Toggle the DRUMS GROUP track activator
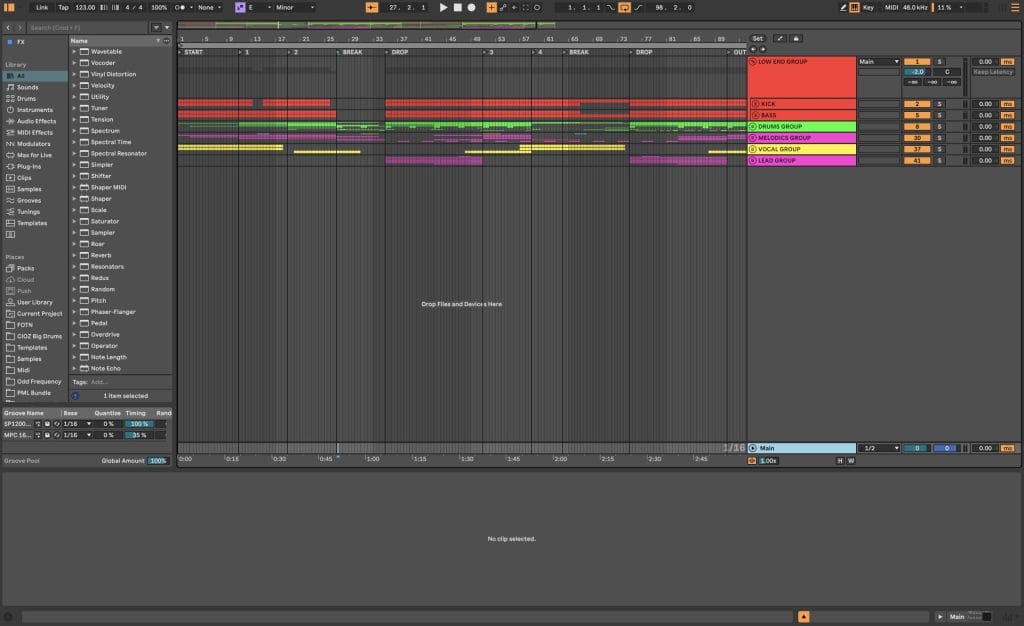The width and height of the screenshot is (1024, 626). pyautogui.click(x=753, y=127)
